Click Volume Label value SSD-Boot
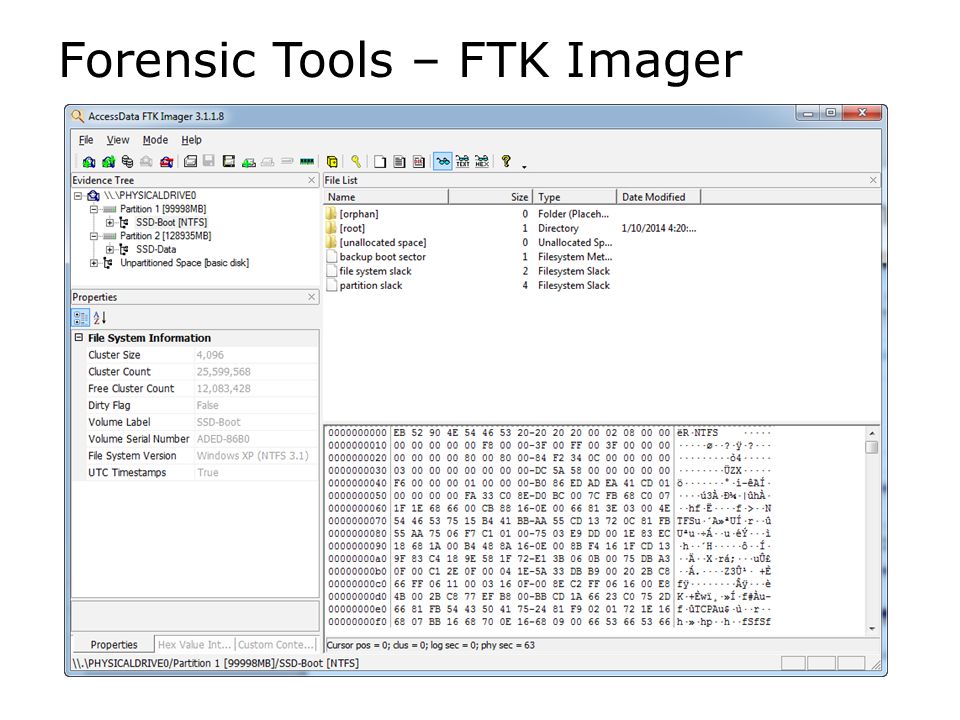This screenshot has height=720, width=960. [219, 422]
